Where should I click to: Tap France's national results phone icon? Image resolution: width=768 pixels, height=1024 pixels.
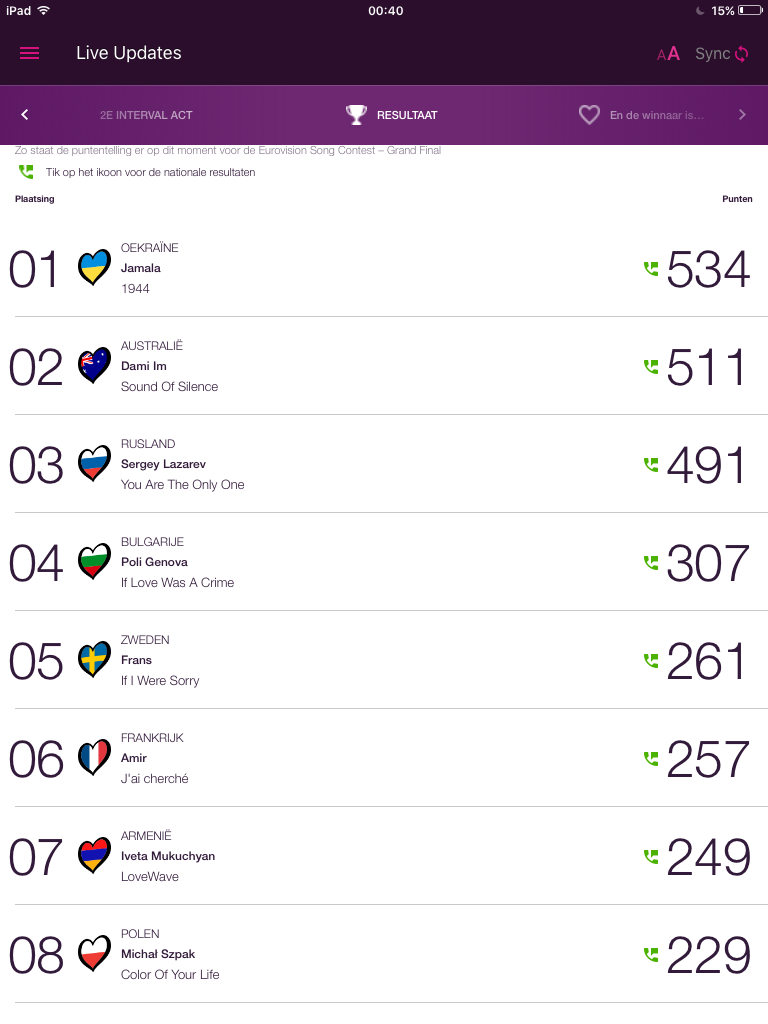pos(651,758)
